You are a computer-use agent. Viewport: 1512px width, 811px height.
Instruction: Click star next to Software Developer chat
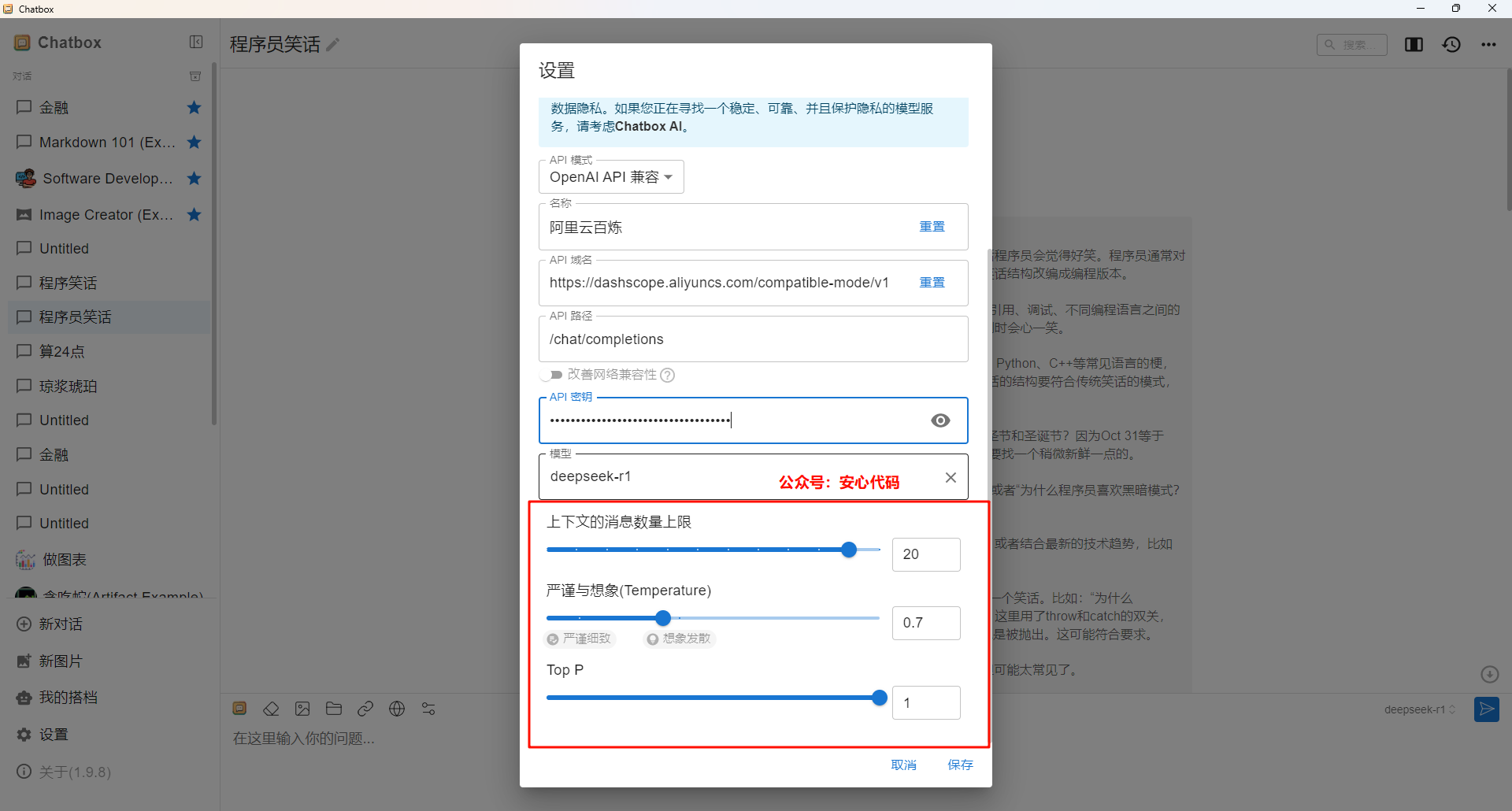click(x=195, y=179)
